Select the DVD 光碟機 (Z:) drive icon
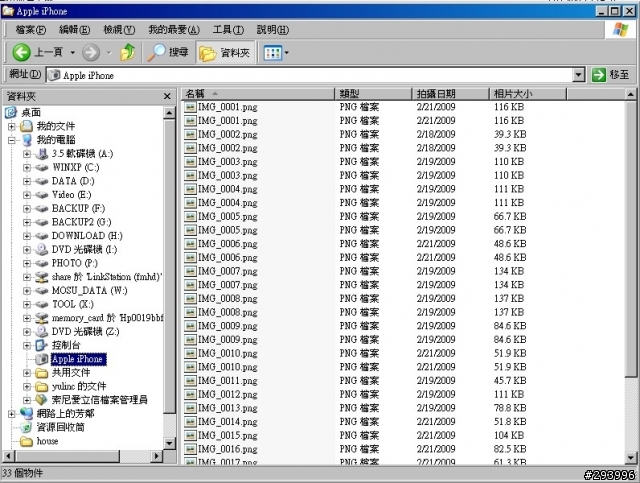The image size is (640, 483). (x=41, y=332)
